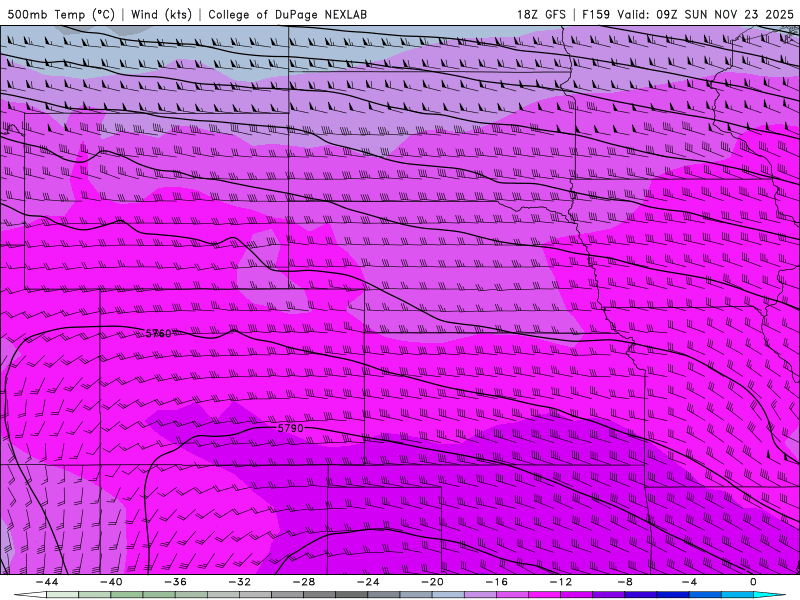Click the "College of DuPage NEXLAB" credit text

pyautogui.click(x=287, y=14)
